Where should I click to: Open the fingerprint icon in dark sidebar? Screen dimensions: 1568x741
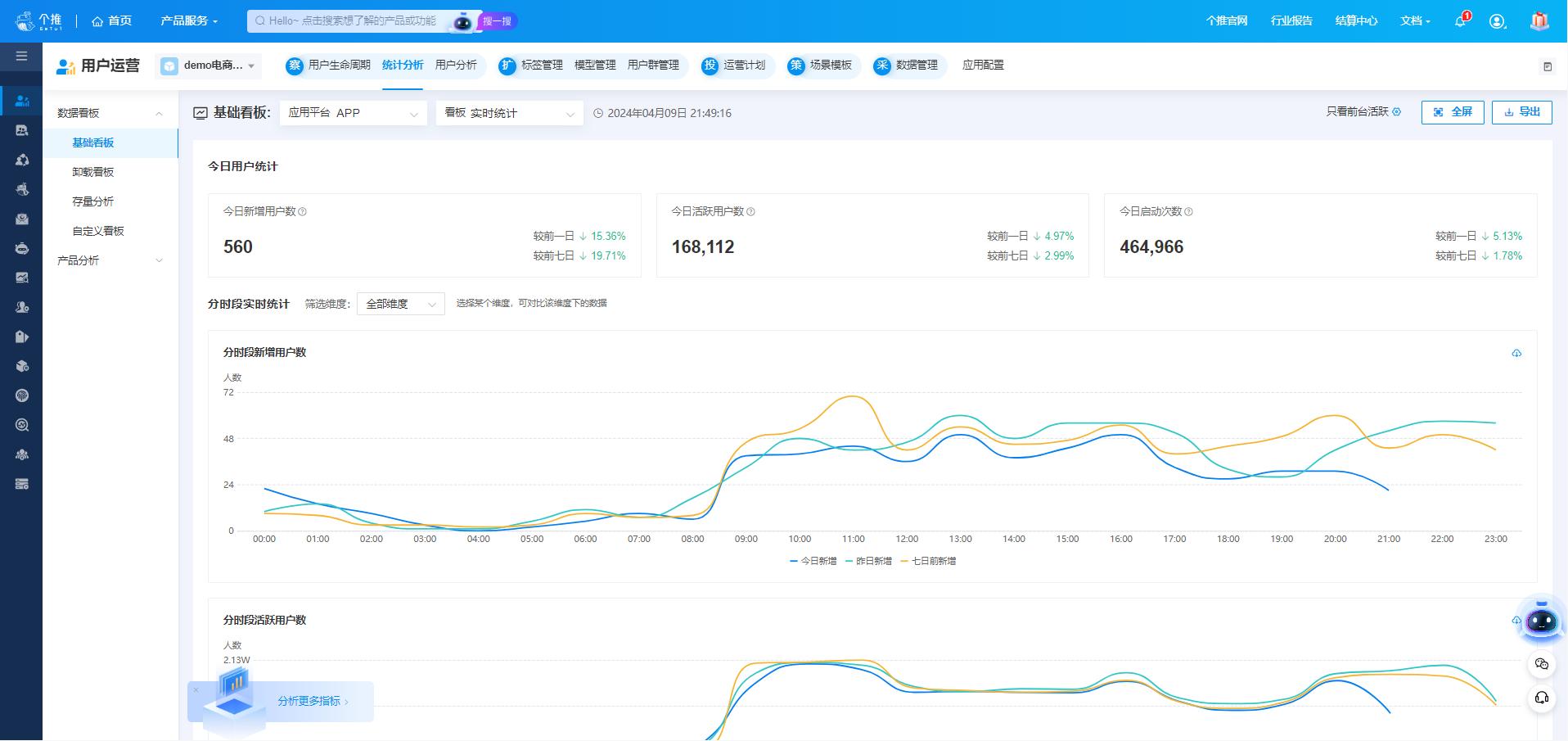[x=22, y=395]
